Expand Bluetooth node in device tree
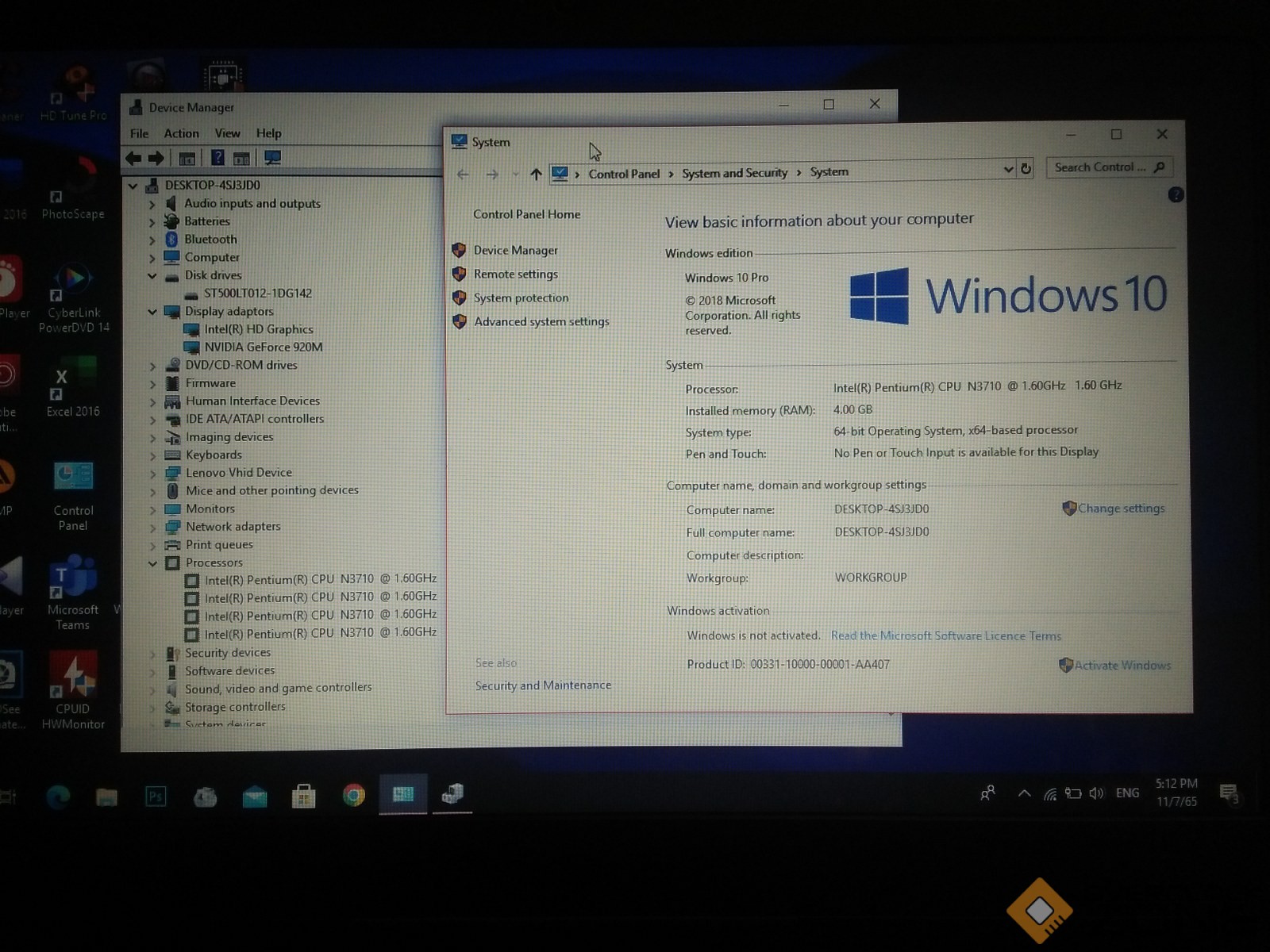Viewport: 1270px width, 952px height. coord(152,240)
